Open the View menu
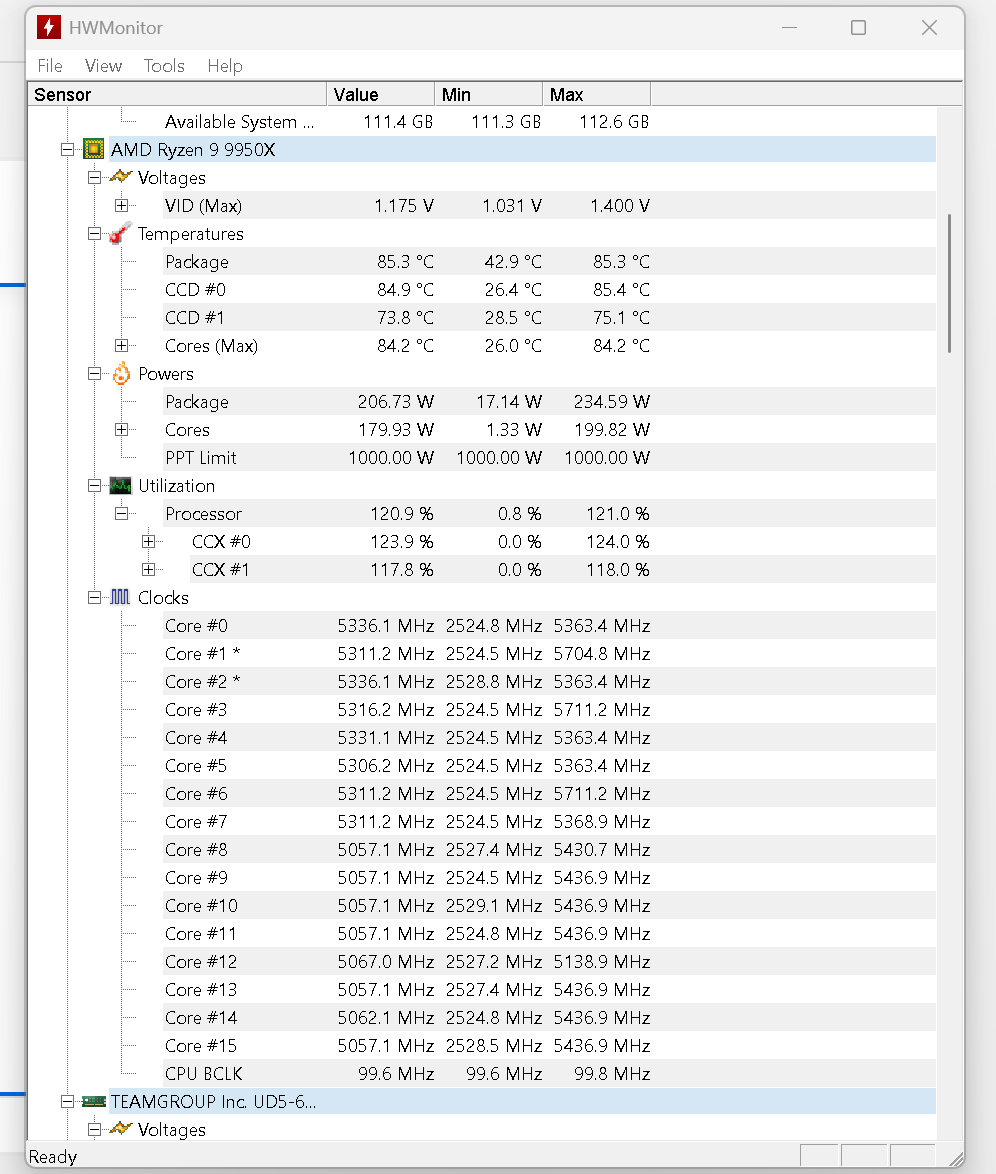This screenshot has width=996, height=1174. click(x=103, y=66)
